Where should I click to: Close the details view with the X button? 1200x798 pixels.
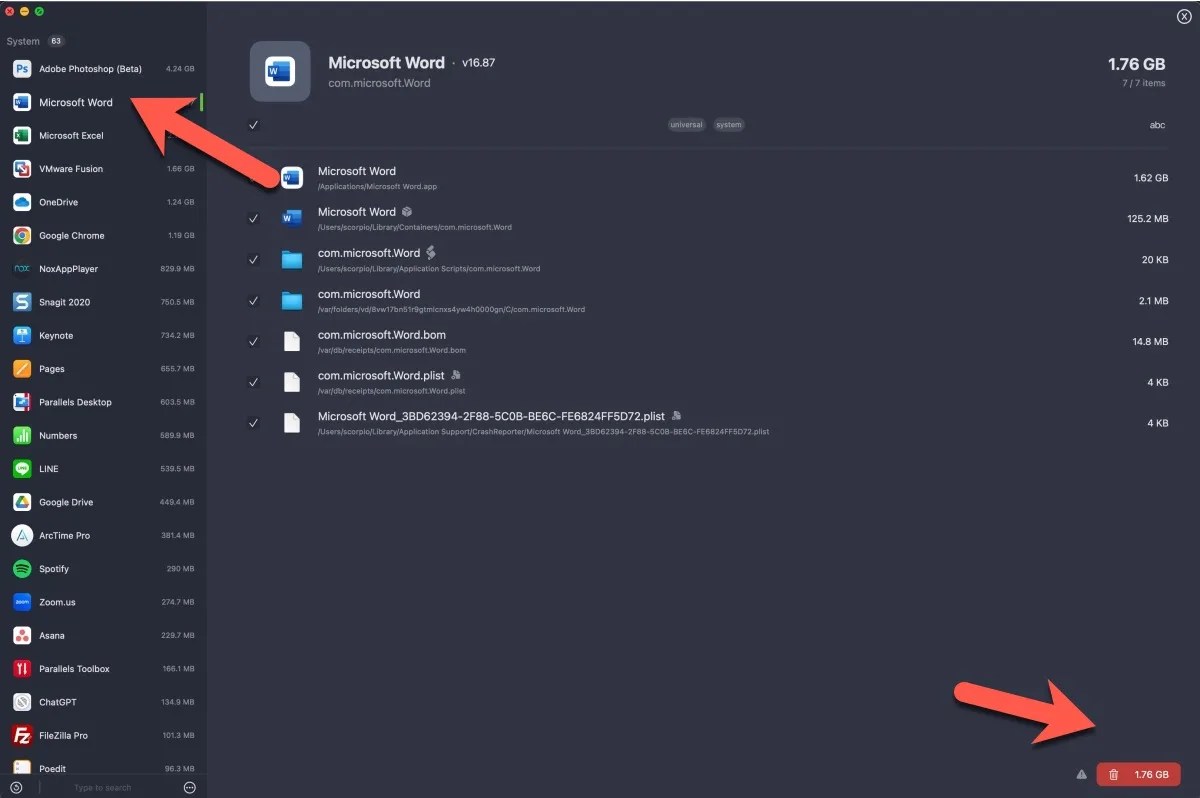pos(1184,16)
